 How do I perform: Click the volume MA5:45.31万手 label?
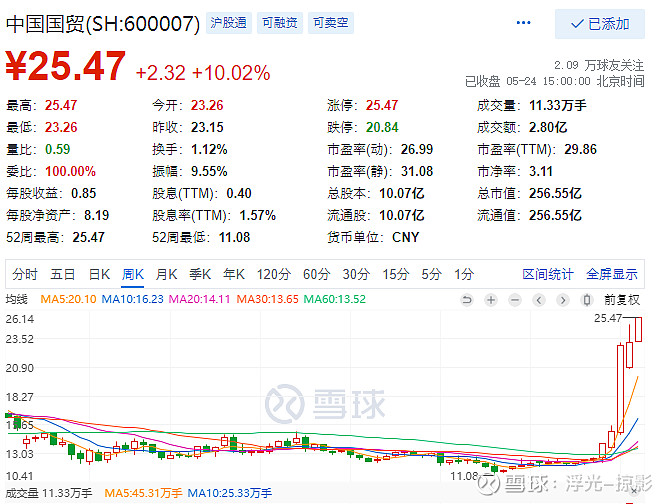coord(143,493)
